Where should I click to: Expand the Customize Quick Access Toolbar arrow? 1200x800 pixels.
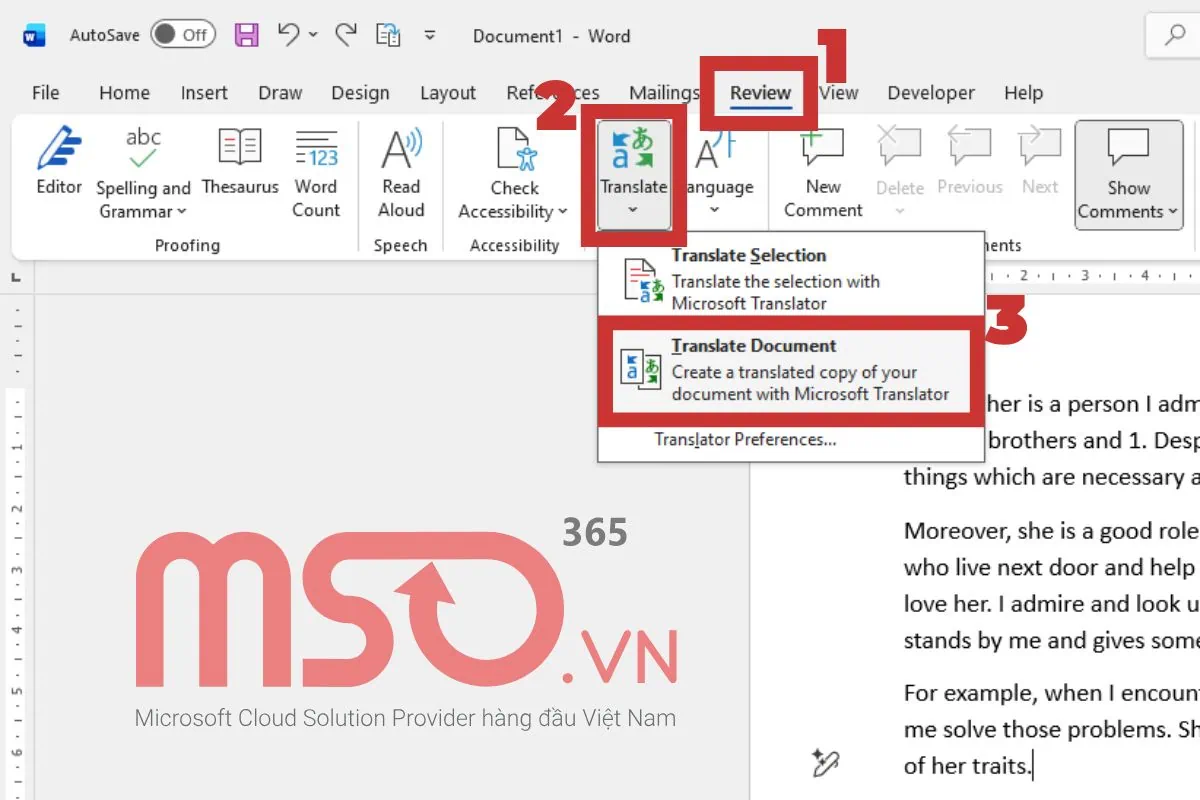(x=430, y=36)
